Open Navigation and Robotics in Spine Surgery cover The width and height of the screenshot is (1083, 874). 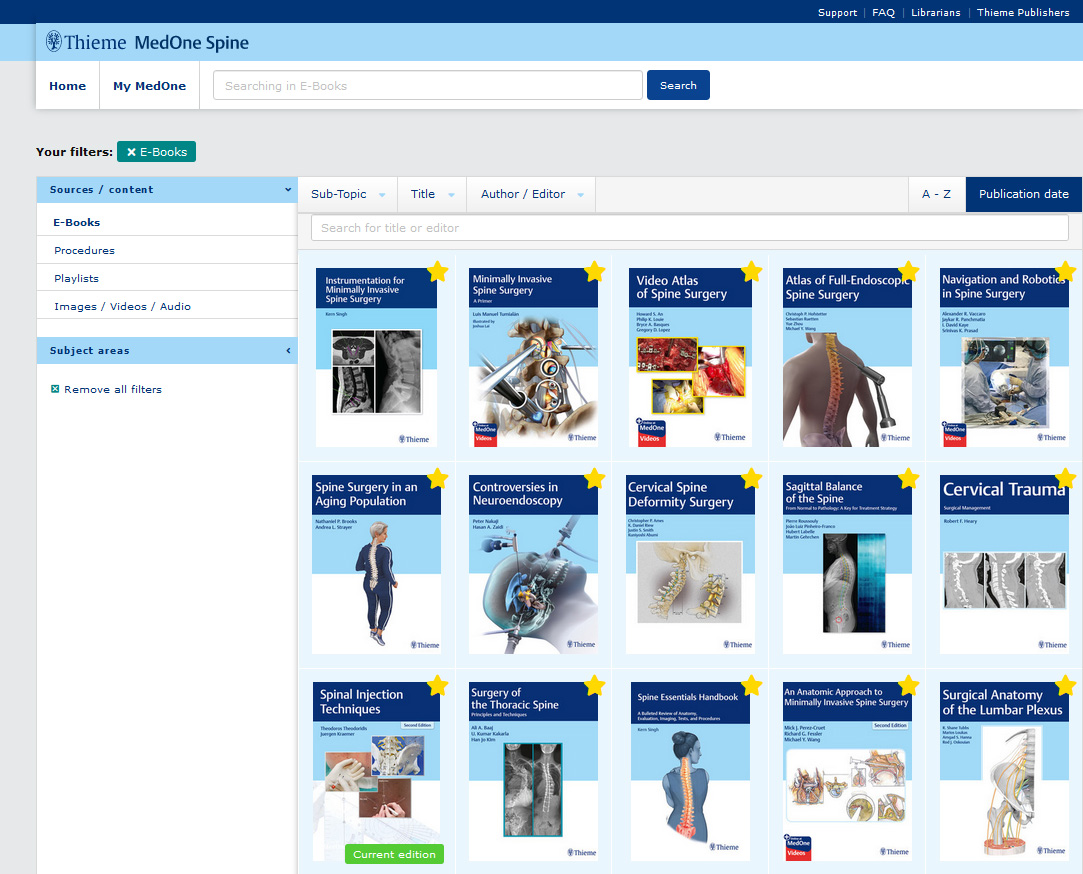pos(1004,357)
